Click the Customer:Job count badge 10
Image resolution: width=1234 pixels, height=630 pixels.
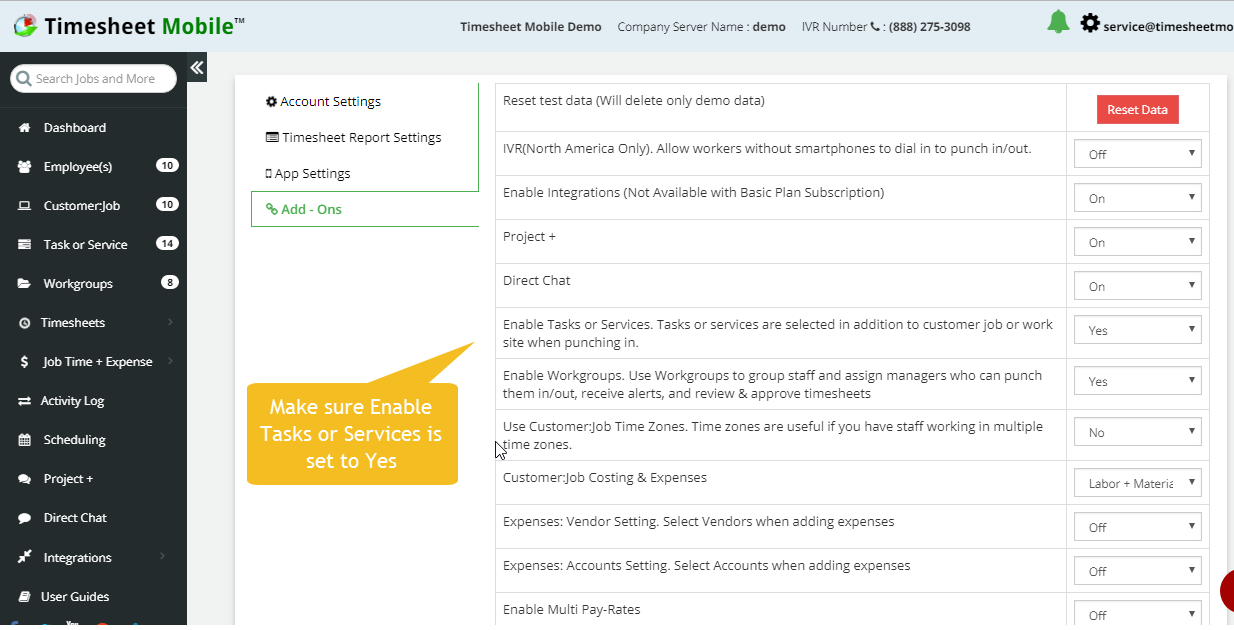(x=167, y=205)
